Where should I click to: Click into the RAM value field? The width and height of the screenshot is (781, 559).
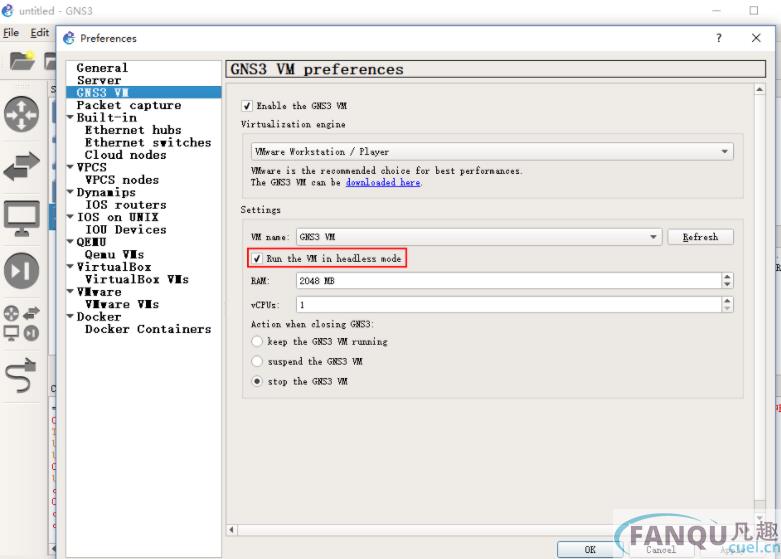coord(509,281)
